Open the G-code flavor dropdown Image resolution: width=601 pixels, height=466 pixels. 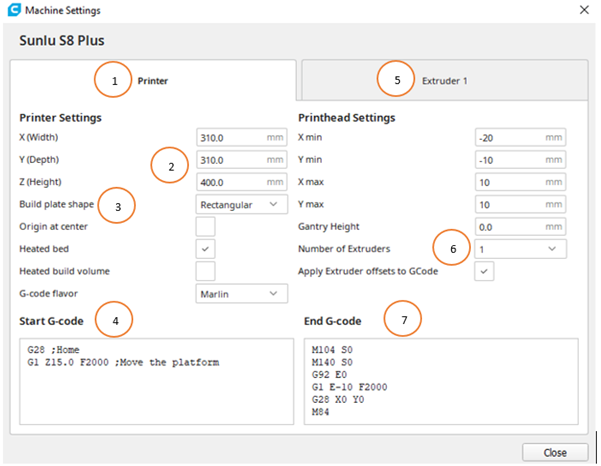point(242,294)
